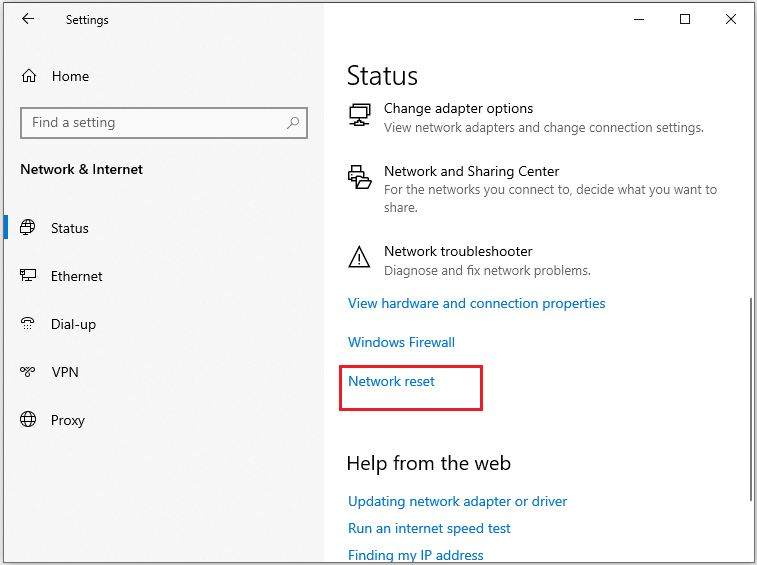This screenshot has width=757, height=565.
Task: Click the Dial-up phone icon
Action: pyautogui.click(x=28, y=323)
